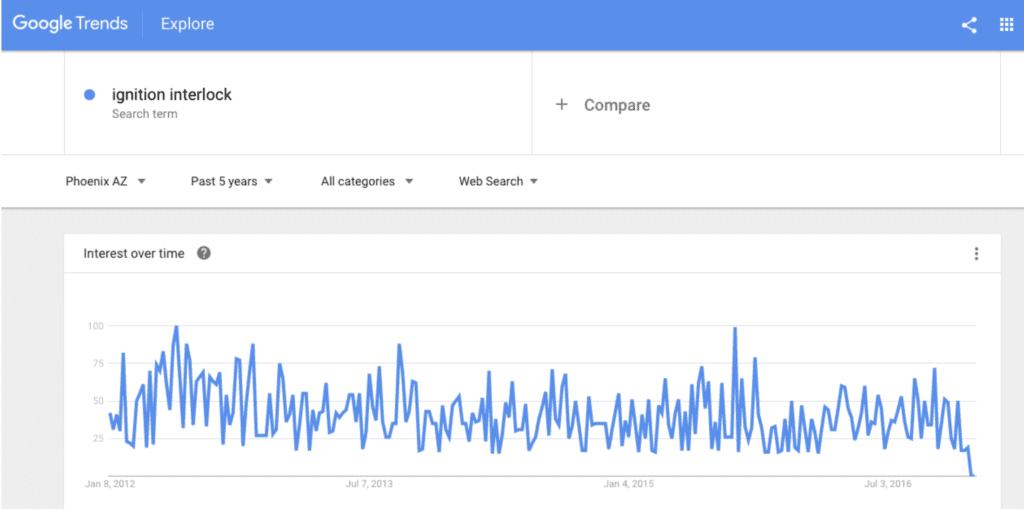Click the Jan 8, 2012 axis label
The height and width of the screenshot is (510, 1024).
pyautogui.click(x=110, y=485)
